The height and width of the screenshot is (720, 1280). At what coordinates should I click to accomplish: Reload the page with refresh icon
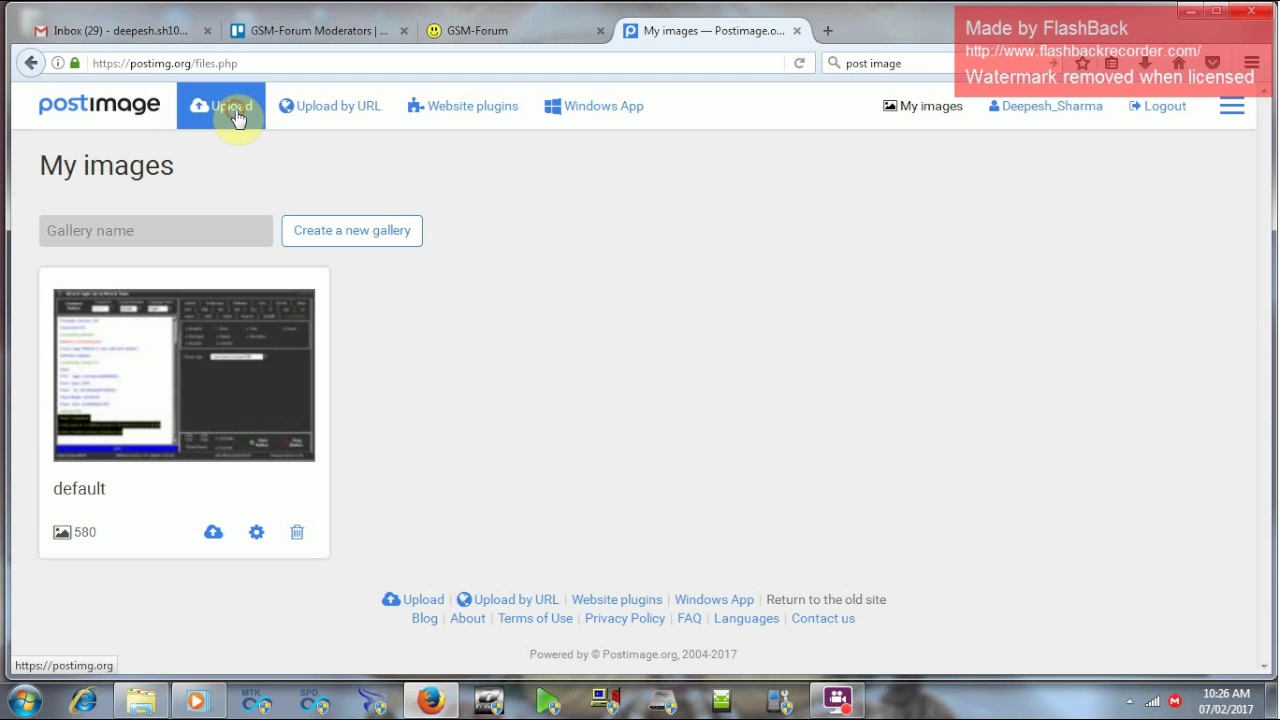(x=799, y=63)
